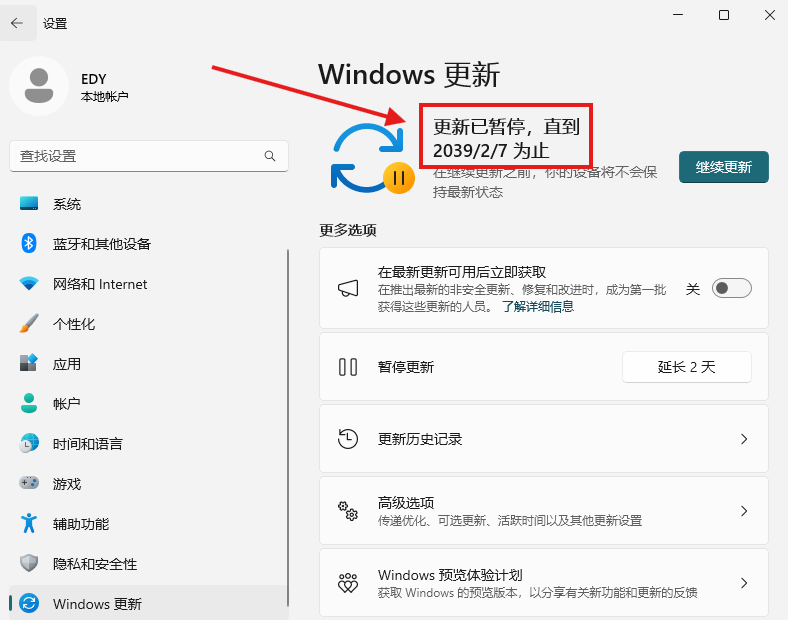Click the pause bars icon beside 暂停更新

[348, 367]
